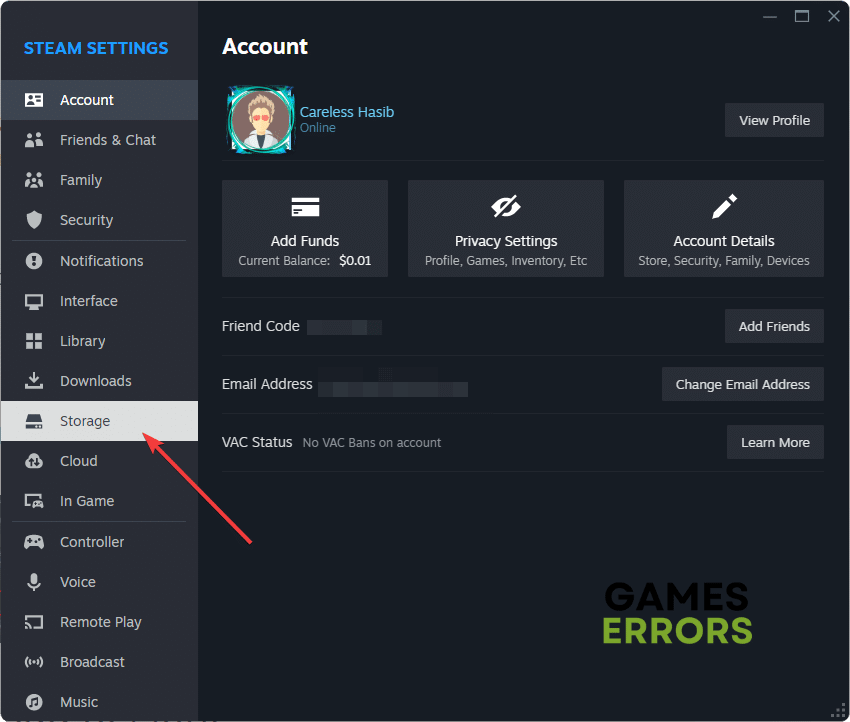
Task: Click the Broadcast signal icon
Action: point(34,662)
